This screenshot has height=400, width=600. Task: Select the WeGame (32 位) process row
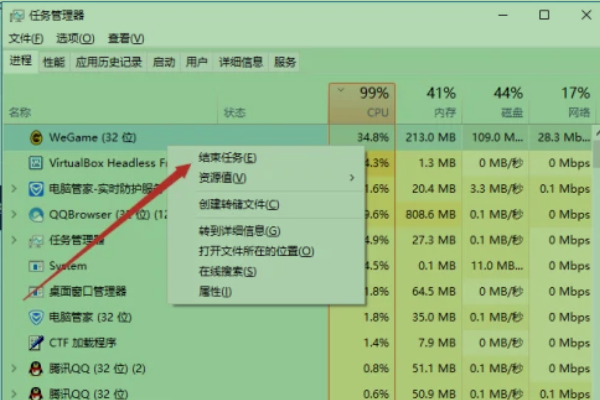point(298,137)
